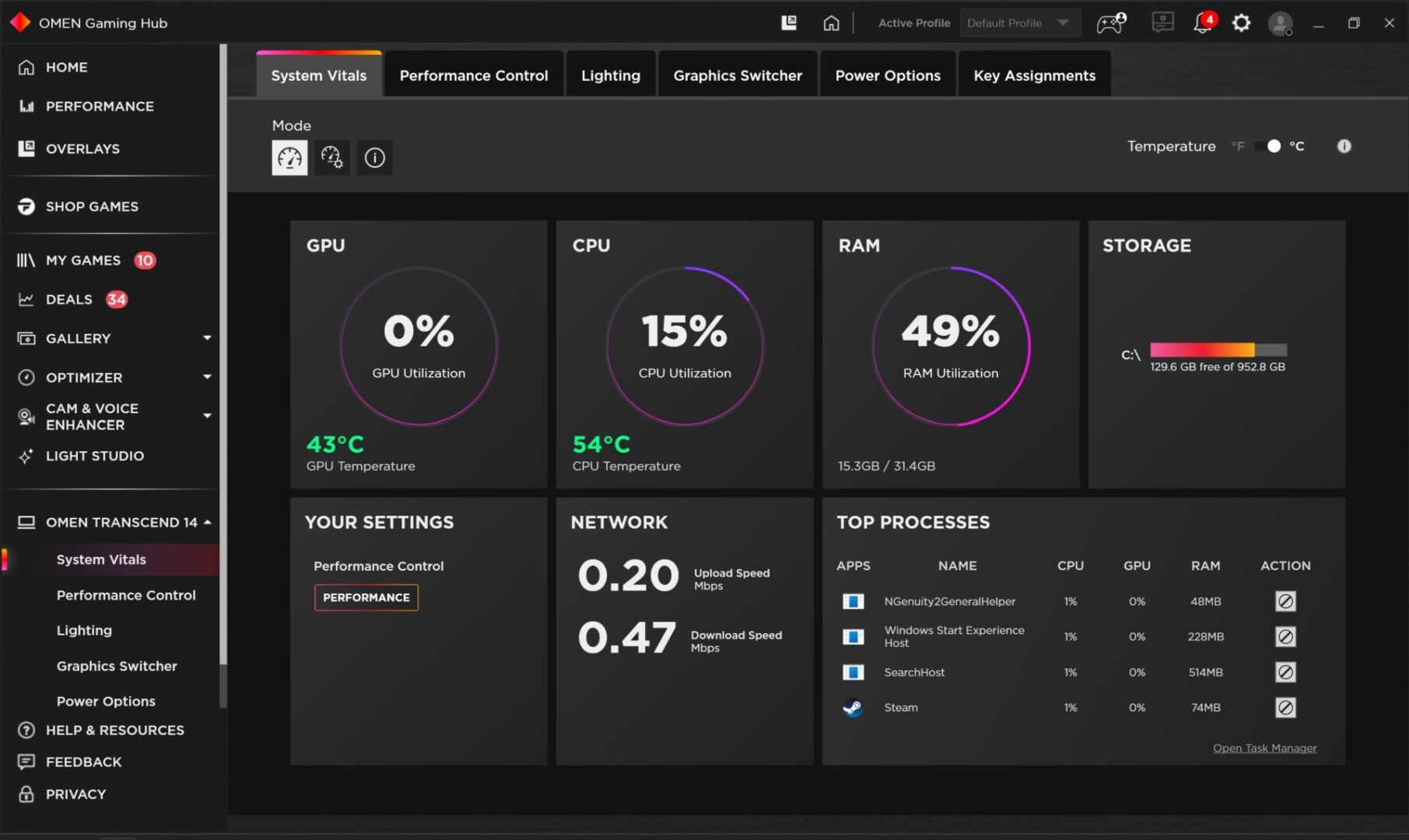Switch to the Key Assignments tab

click(x=1035, y=75)
